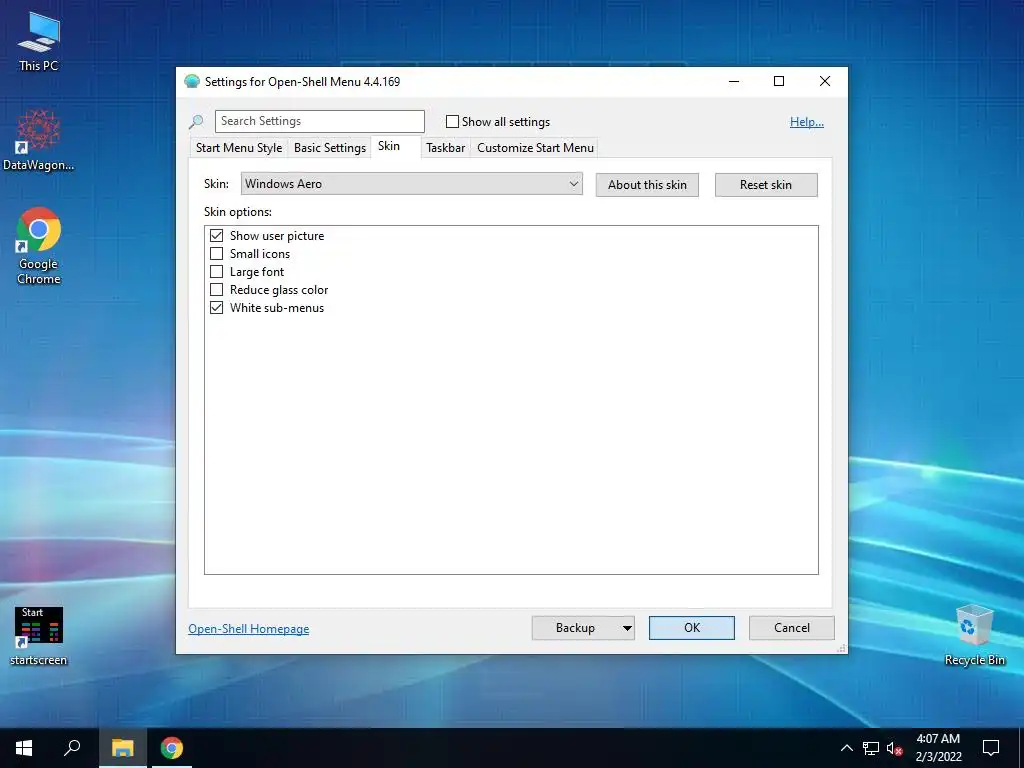The width and height of the screenshot is (1024, 768).
Task: Click the magnifier icon beside Search Settings
Action: point(196,121)
